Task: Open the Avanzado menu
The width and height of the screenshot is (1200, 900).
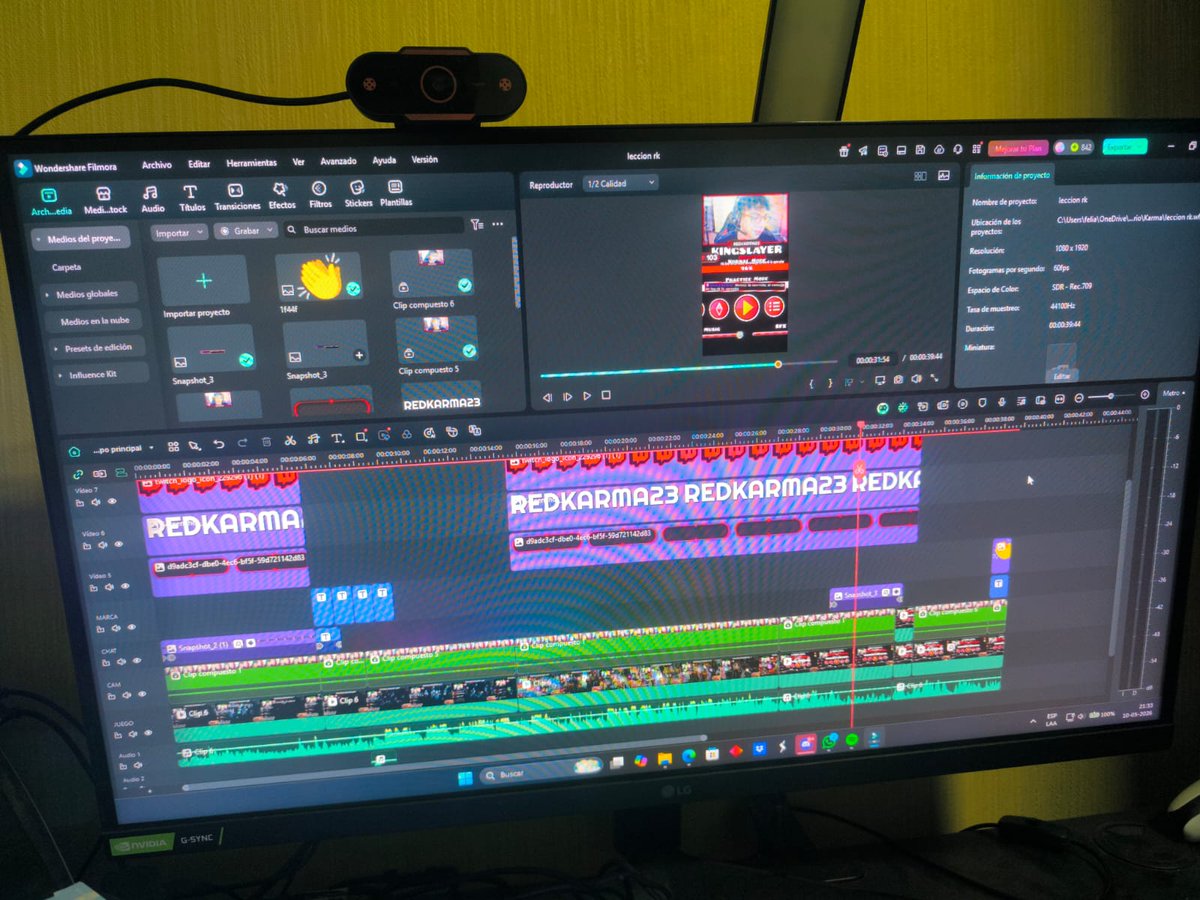Action: pos(338,160)
